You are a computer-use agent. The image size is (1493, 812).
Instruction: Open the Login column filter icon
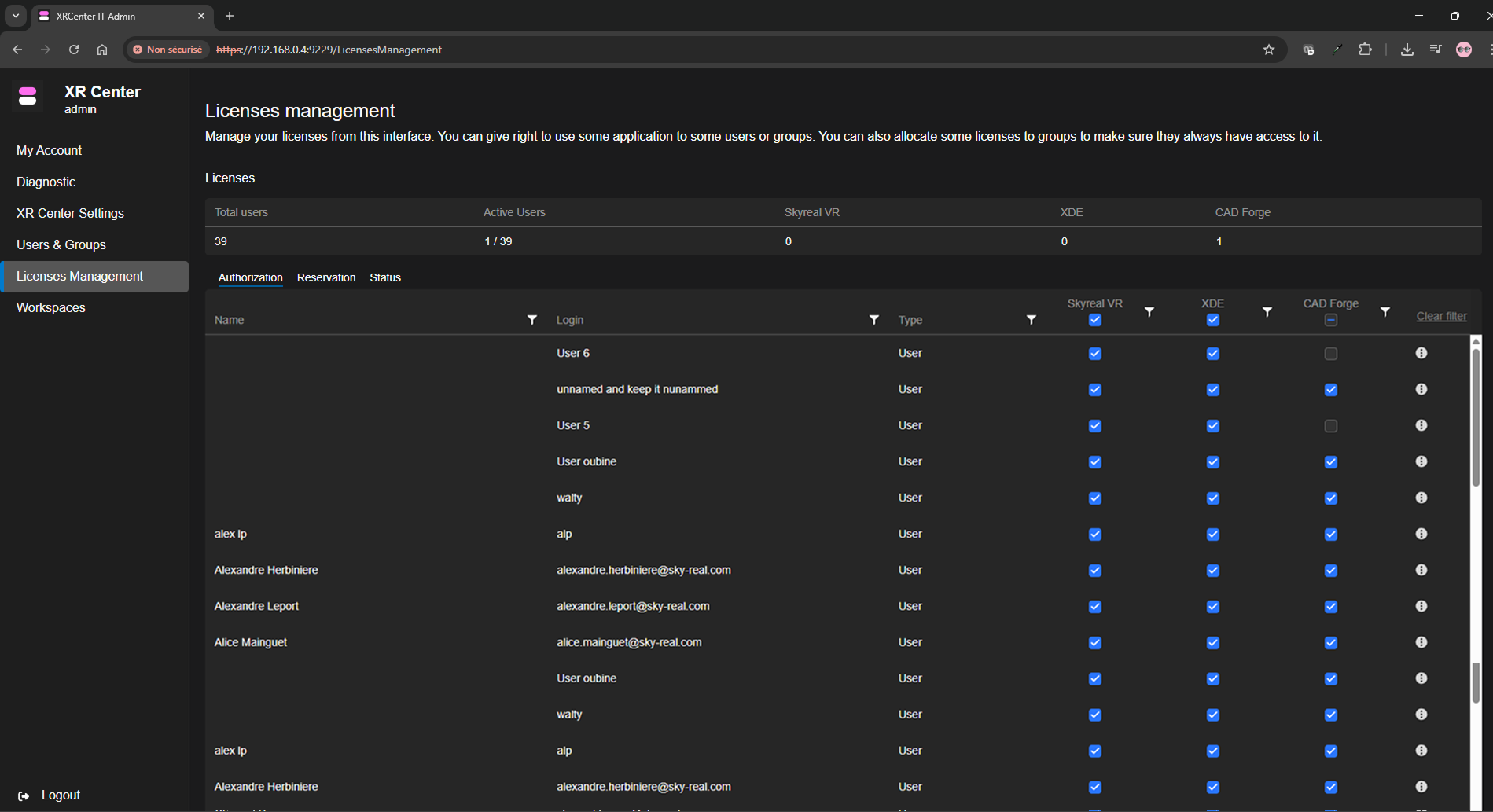tap(873, 320)
